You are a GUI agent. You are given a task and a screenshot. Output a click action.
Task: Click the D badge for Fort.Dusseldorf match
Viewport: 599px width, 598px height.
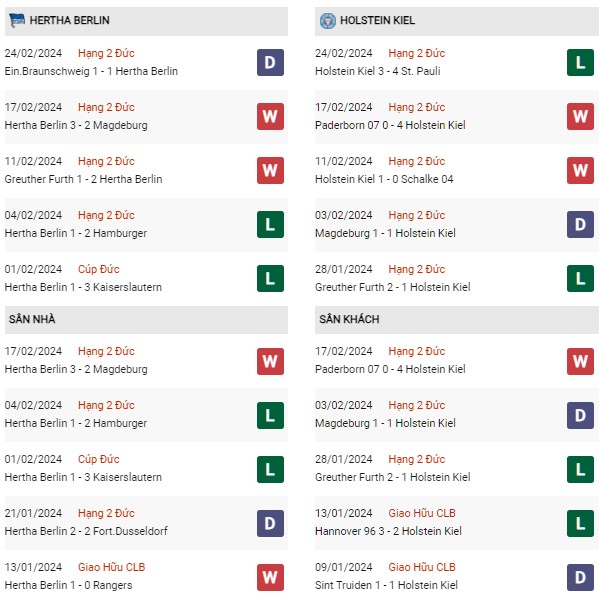pos(270,523)
